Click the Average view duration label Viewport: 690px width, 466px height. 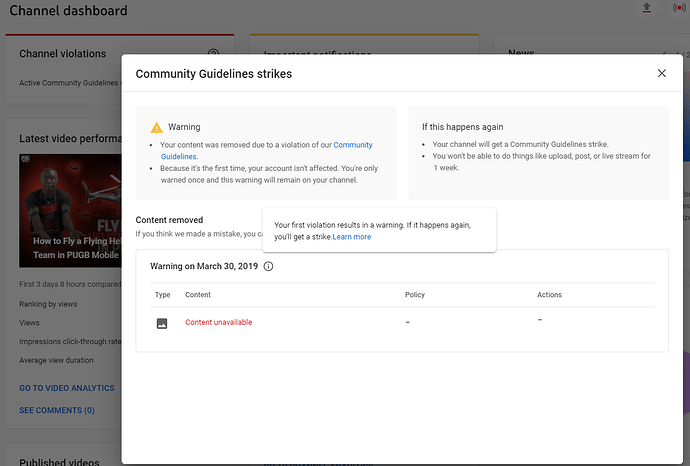tap(56, 360)
